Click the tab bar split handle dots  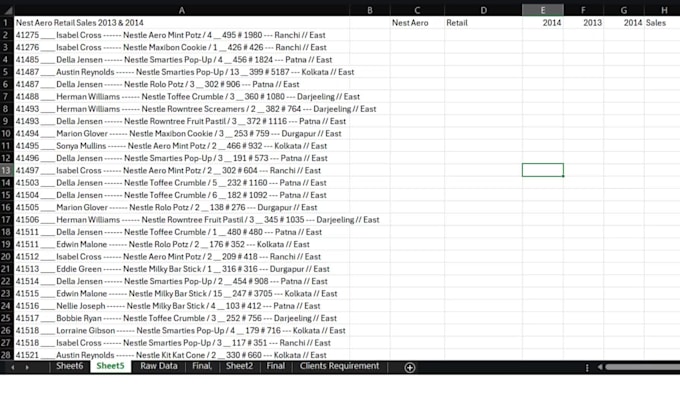point(587,368)
